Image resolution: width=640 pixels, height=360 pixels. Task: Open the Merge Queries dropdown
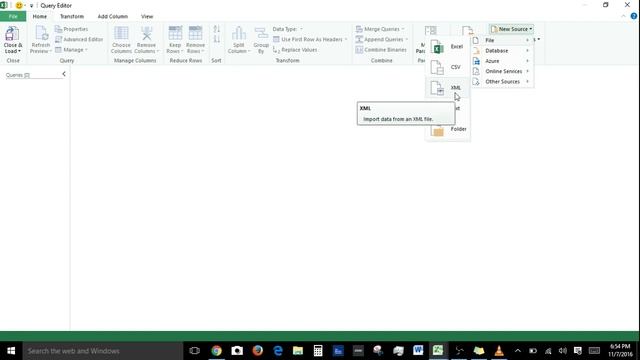click(x=380, y=29)
